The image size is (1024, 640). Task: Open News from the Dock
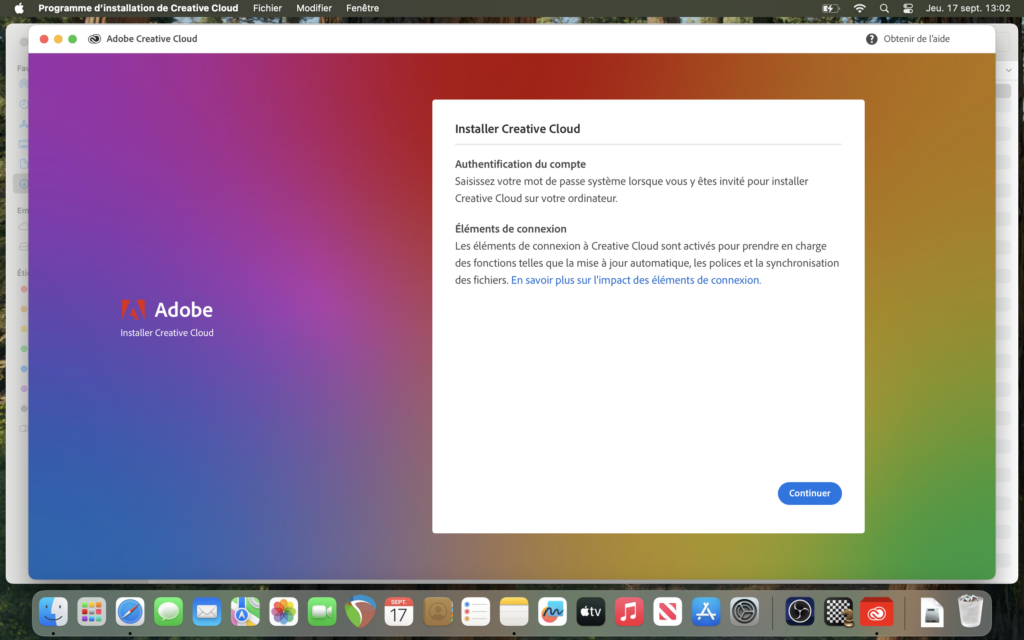pyautogui.click(x=667, y=612)
